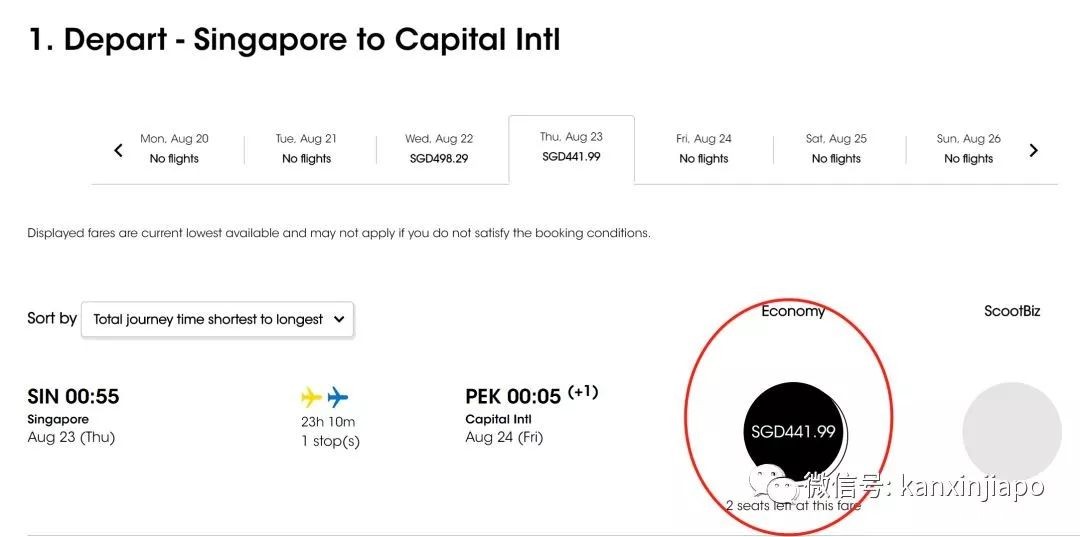Open the Sun, Aug 26 date tab
1080x537 pixels.
(x=968, y=148)
